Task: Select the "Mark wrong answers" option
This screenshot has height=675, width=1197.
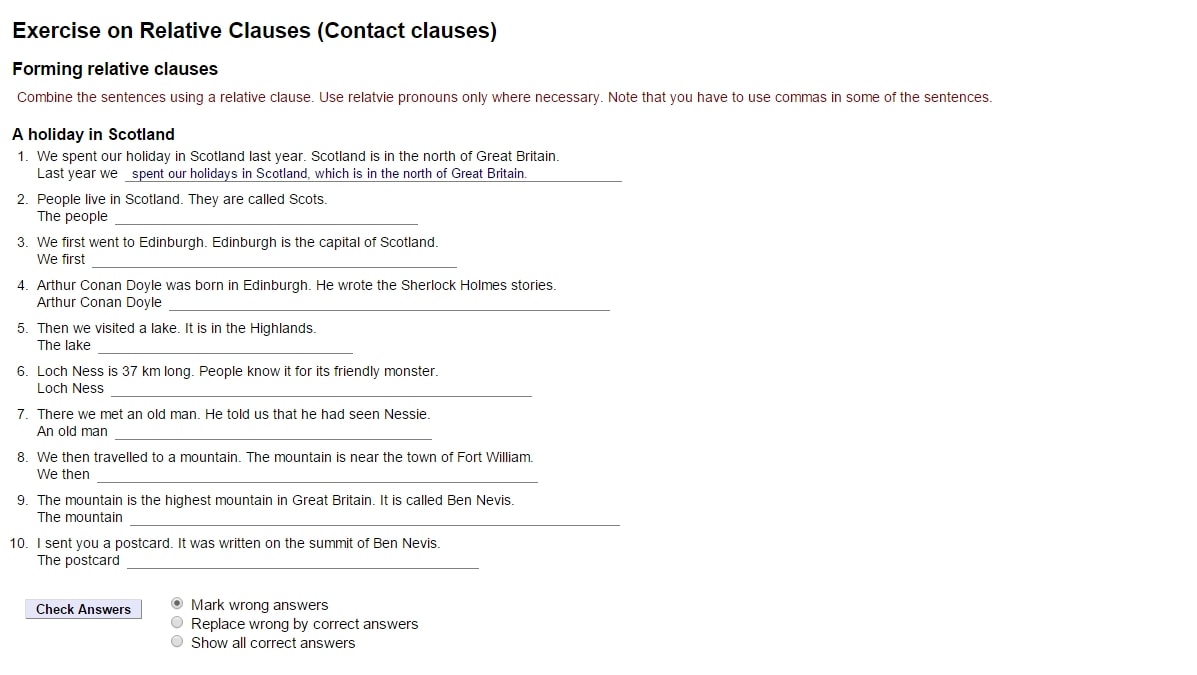Action: point(177,603)
